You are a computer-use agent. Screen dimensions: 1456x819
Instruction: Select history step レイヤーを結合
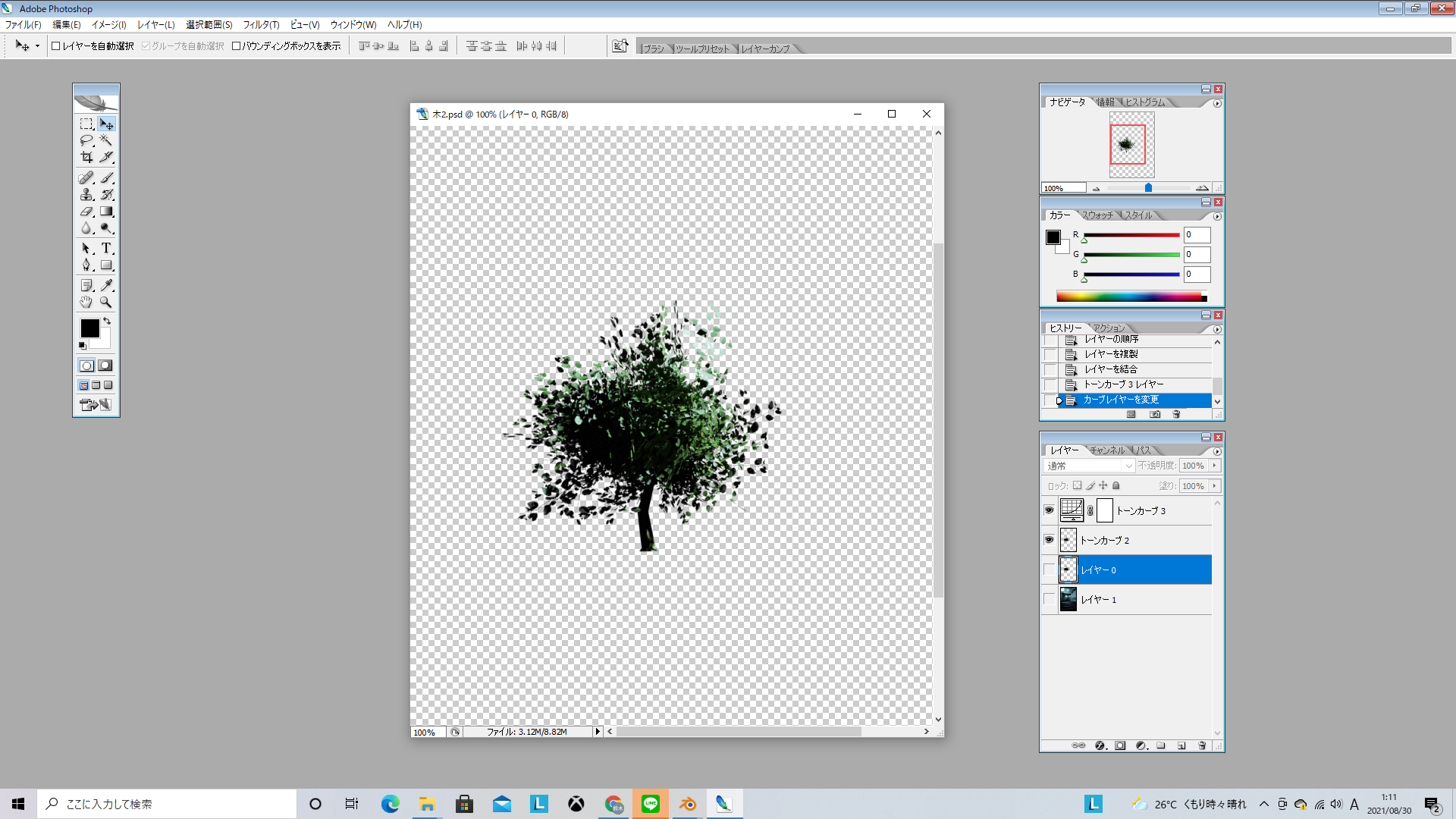pyautogui.click(x=1110, y=369)
